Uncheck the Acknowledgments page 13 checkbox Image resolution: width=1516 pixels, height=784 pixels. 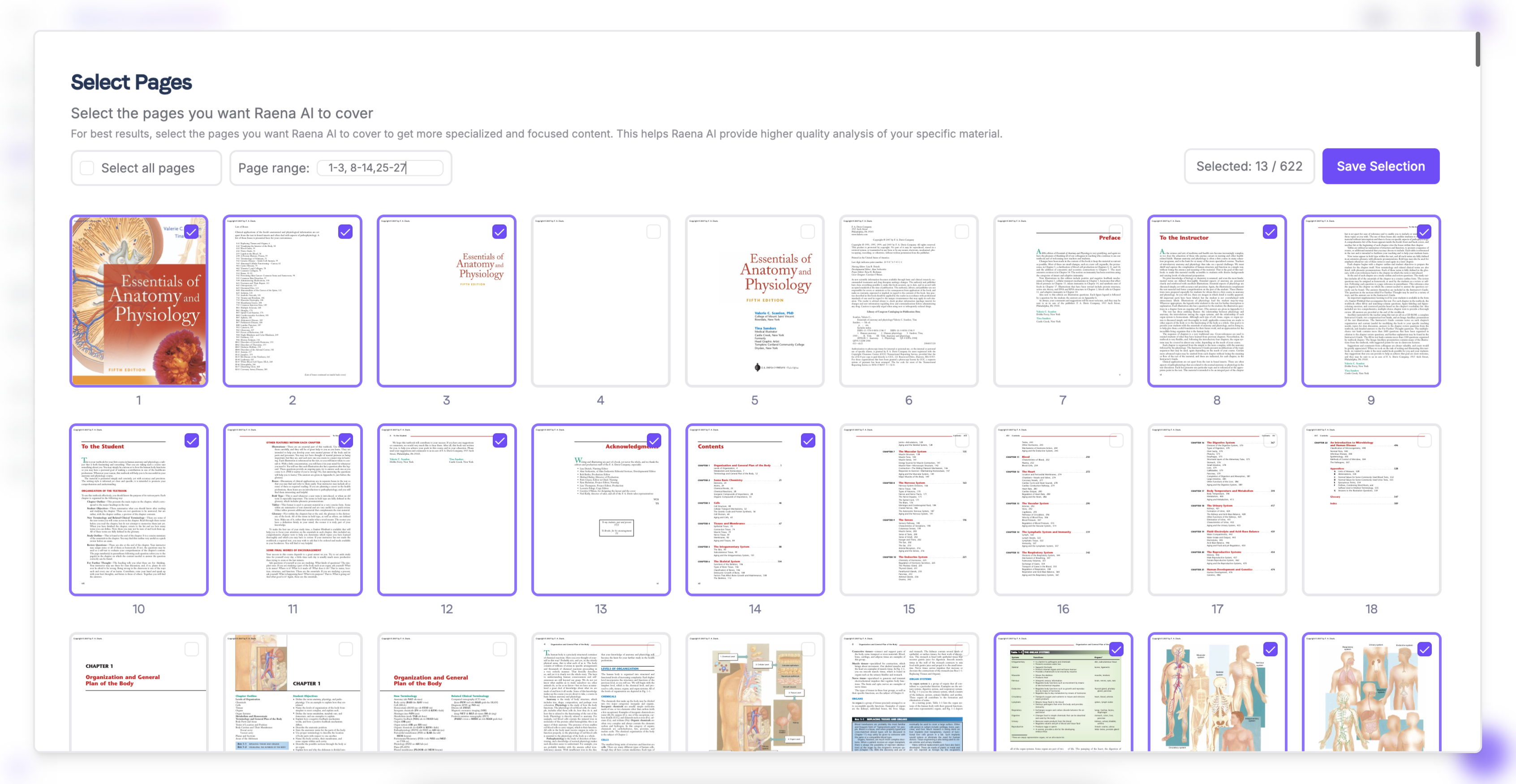pos(654,440)
